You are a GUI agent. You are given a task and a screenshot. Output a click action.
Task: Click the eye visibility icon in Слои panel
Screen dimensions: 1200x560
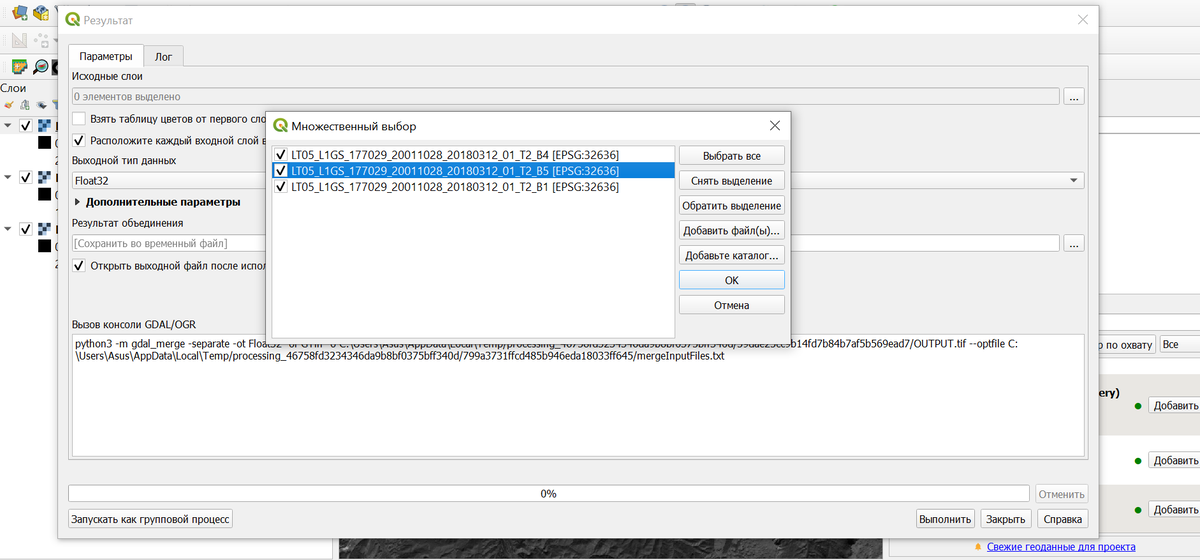click(x=42, y=104)
